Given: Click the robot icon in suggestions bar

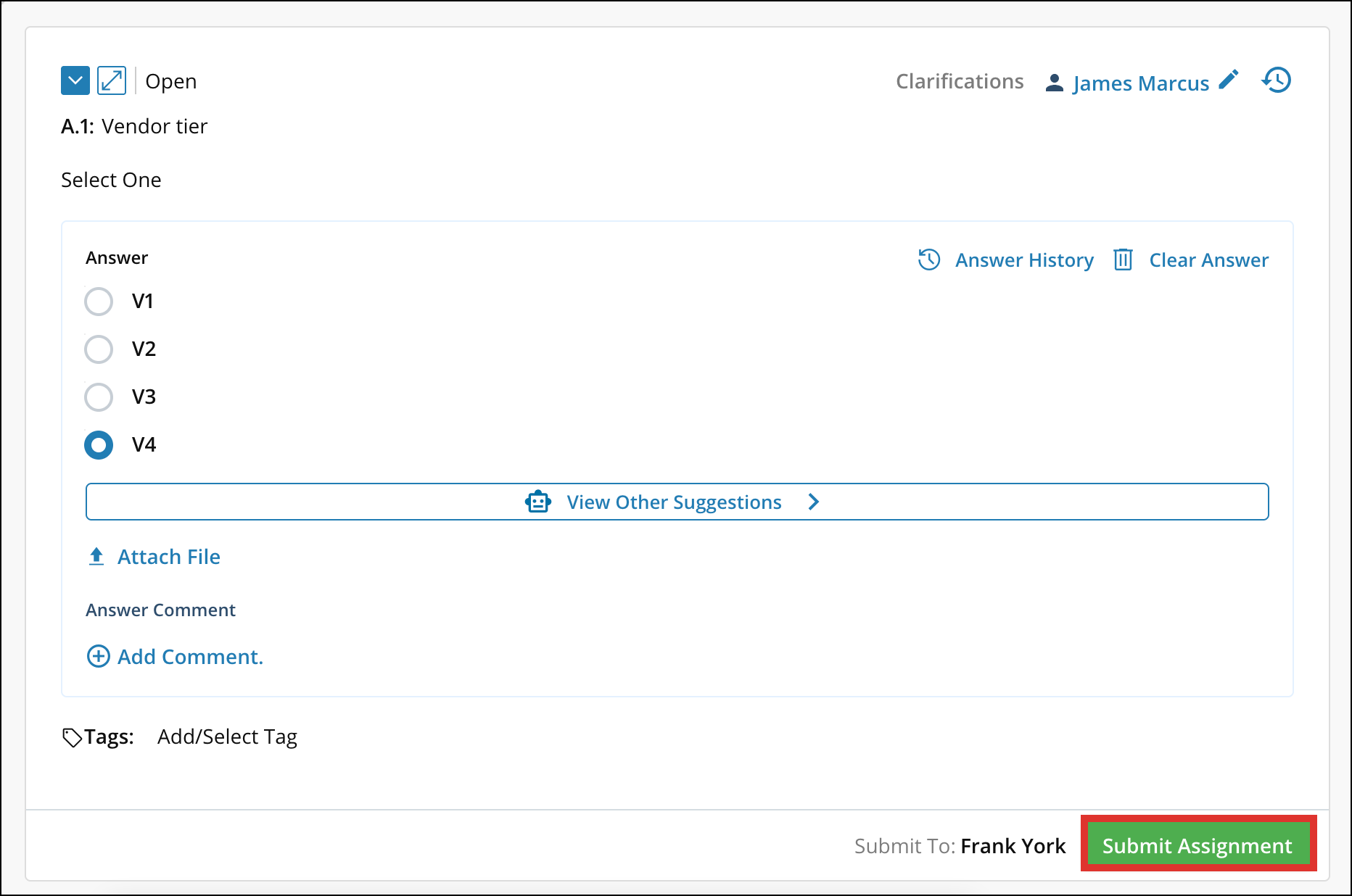Looking at the screenshot, I should (x=538, y=502).
